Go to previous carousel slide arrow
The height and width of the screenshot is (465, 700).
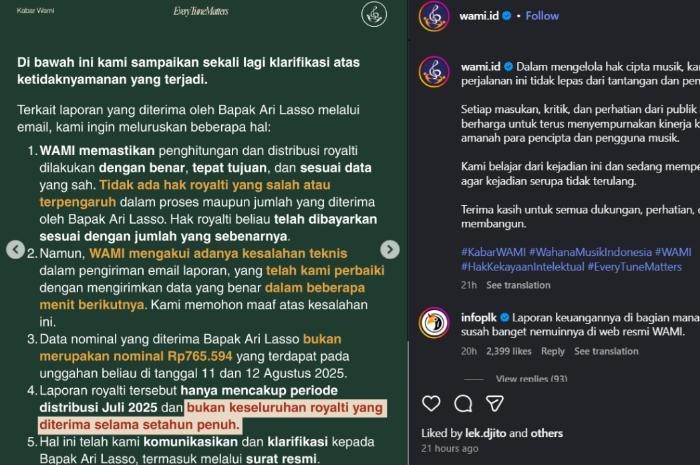pyautogui.click(x=16, y=249)
